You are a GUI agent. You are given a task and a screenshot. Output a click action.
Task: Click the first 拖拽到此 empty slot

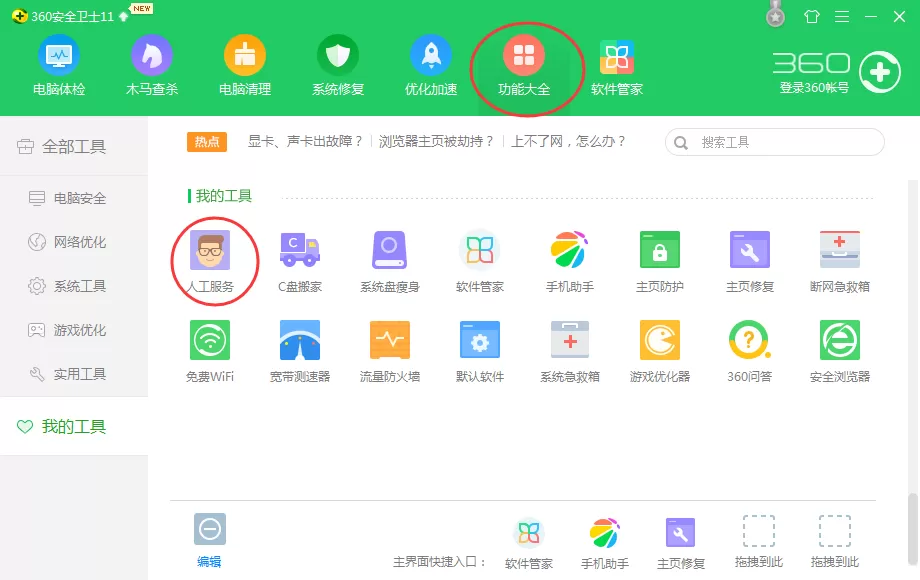click(759, 542)
